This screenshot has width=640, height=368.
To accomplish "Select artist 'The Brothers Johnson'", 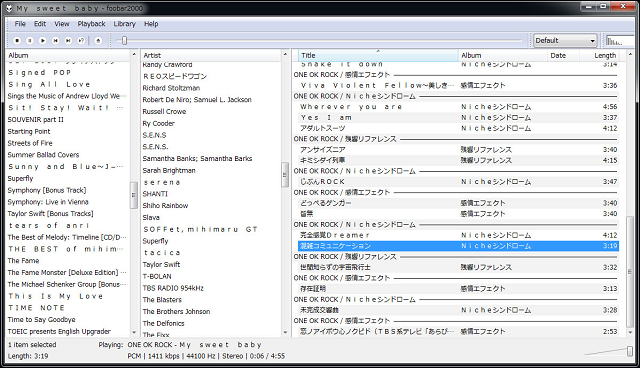I will click(x=176, y=312).
